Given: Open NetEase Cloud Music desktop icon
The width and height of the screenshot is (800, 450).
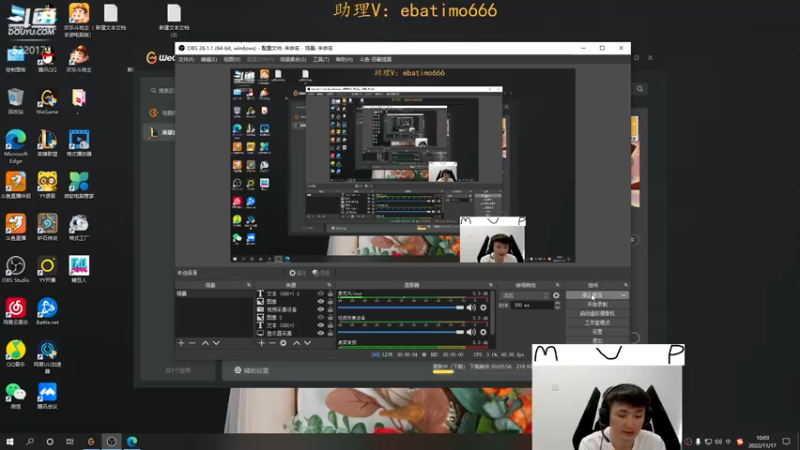Looking at the screenshot, I should pyautogui.click(x=16, y=311).
